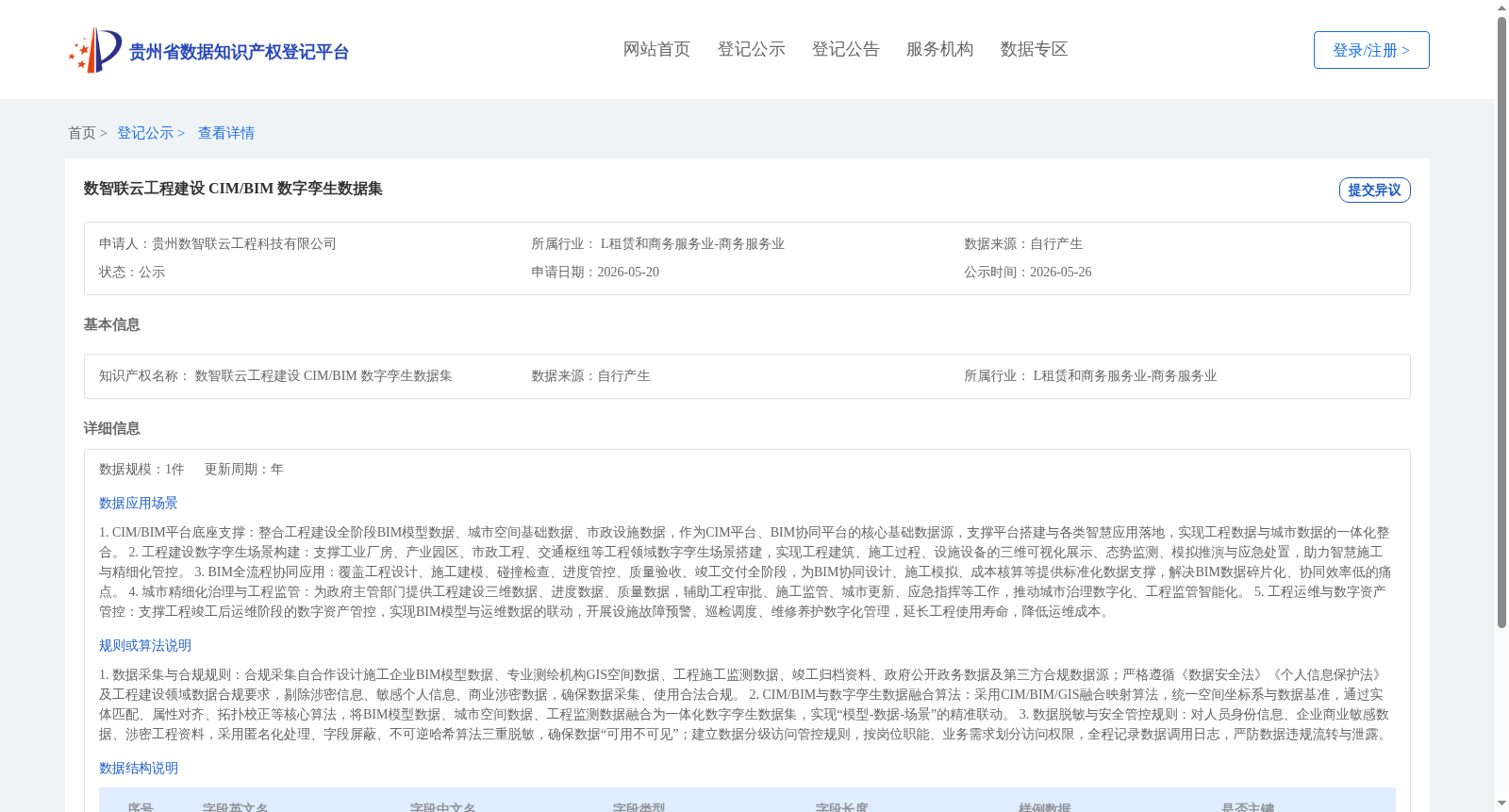Click the scrollbar down arrow
The image size is (1509, 812).
1501,804
